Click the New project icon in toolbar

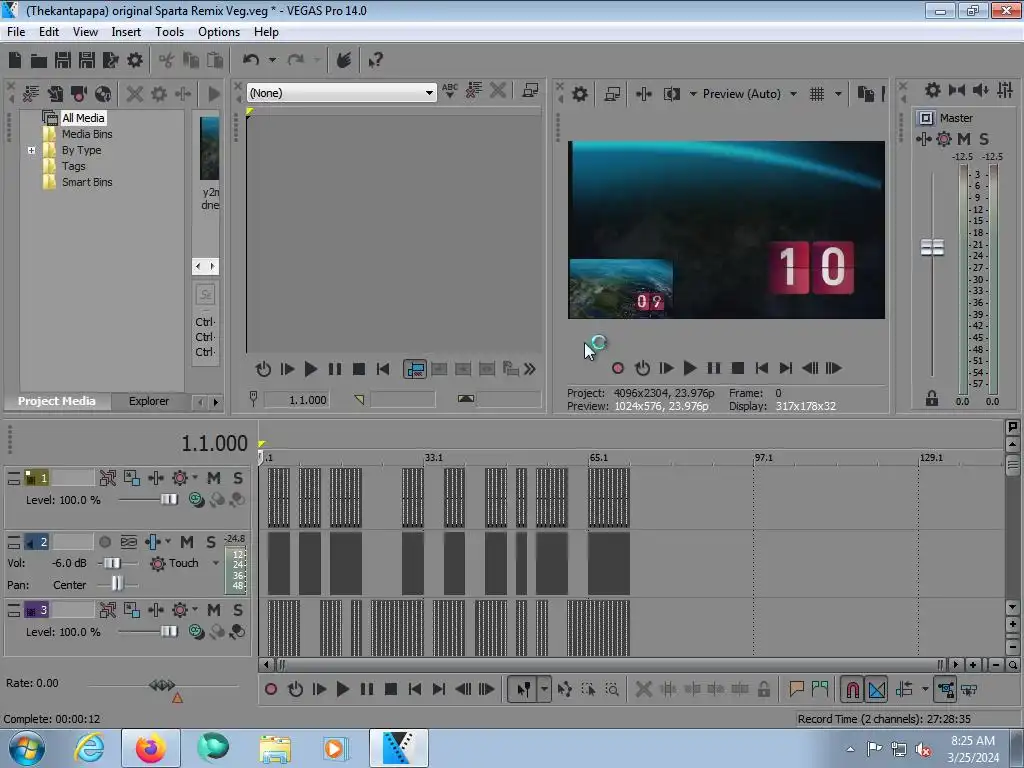(x=15, y=60)
